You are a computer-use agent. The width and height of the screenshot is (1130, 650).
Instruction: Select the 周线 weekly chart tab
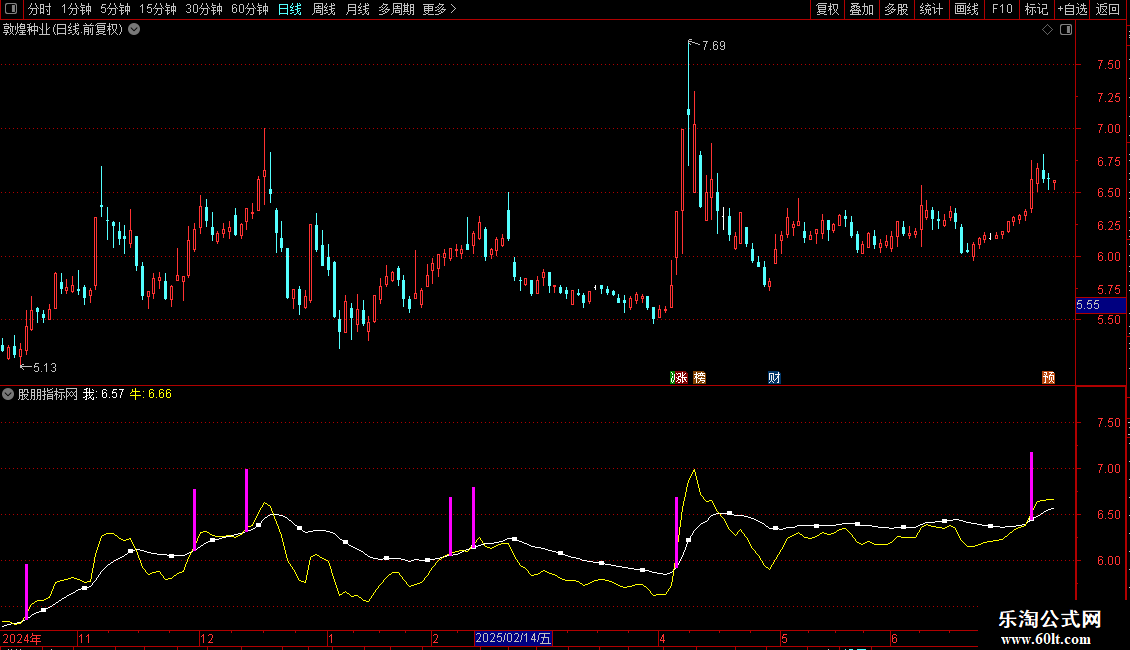(x=324, y=9)
